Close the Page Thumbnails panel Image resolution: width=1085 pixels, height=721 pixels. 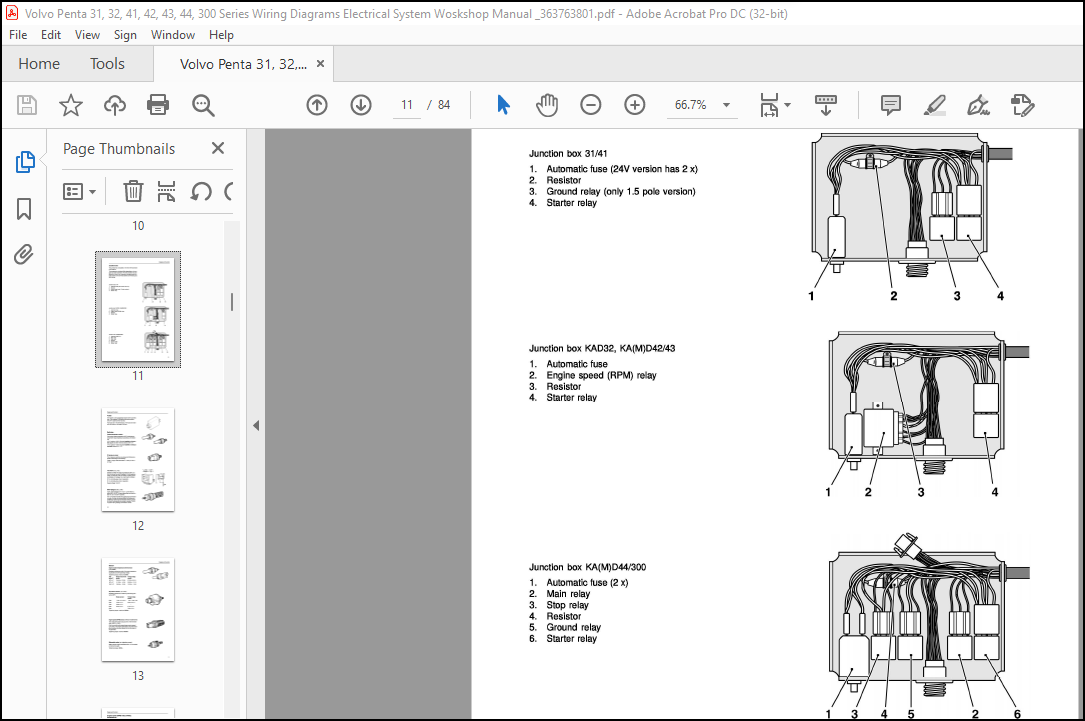pyautogui.click(x=218, y=148)
